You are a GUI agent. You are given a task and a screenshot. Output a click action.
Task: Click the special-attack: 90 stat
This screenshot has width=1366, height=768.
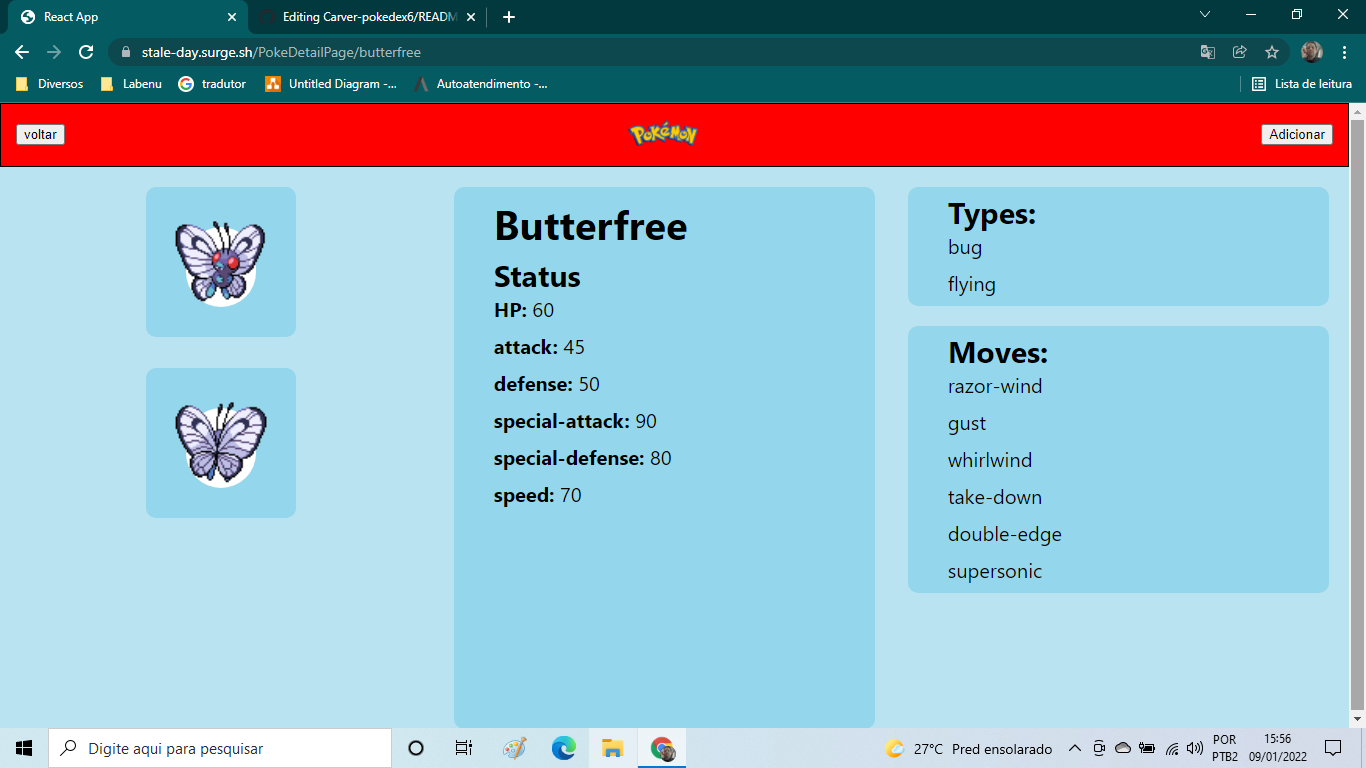click(575, 422)
